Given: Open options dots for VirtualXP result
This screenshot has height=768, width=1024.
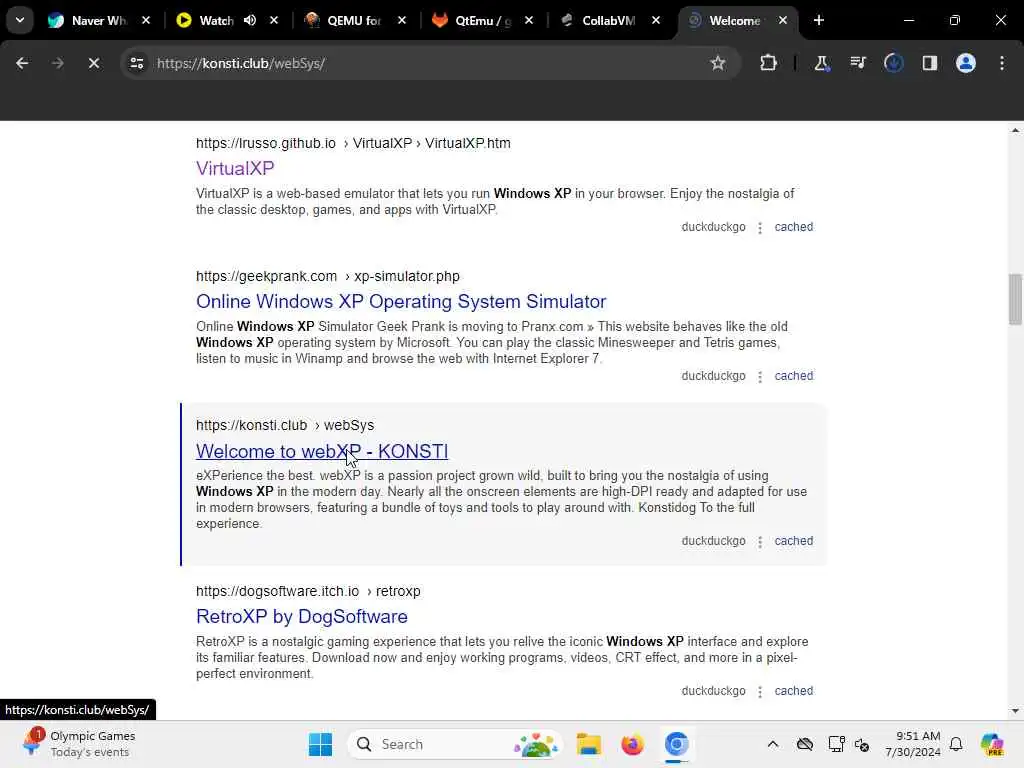Looking at the screenshot, I should pos(760,228).
